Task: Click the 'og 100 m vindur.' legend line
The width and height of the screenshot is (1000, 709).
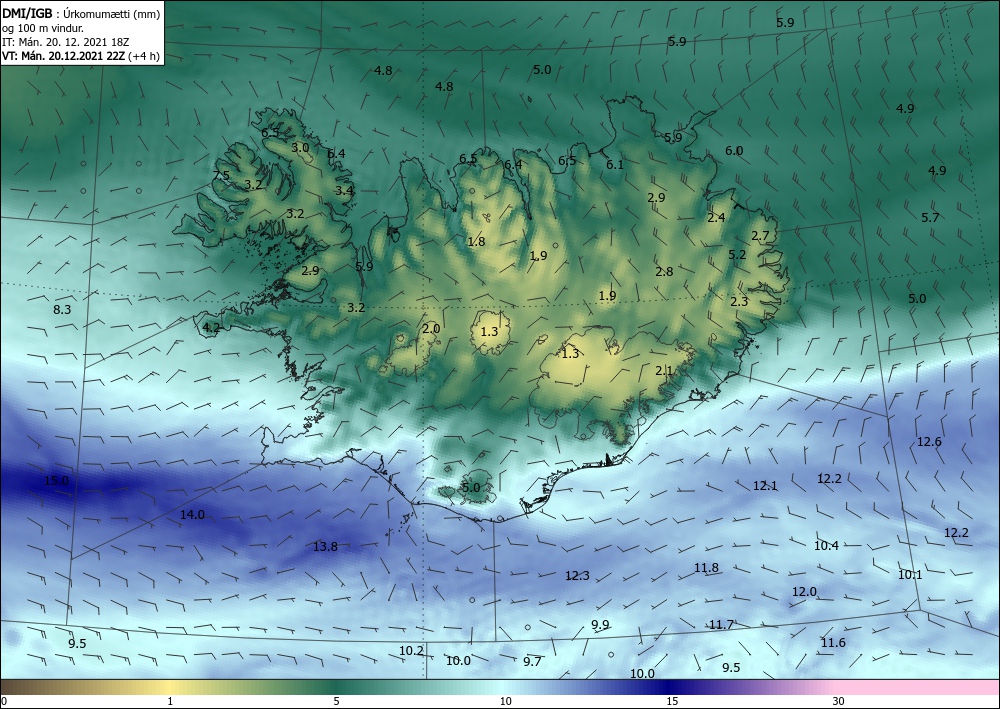Action: (x=43, y=27)
